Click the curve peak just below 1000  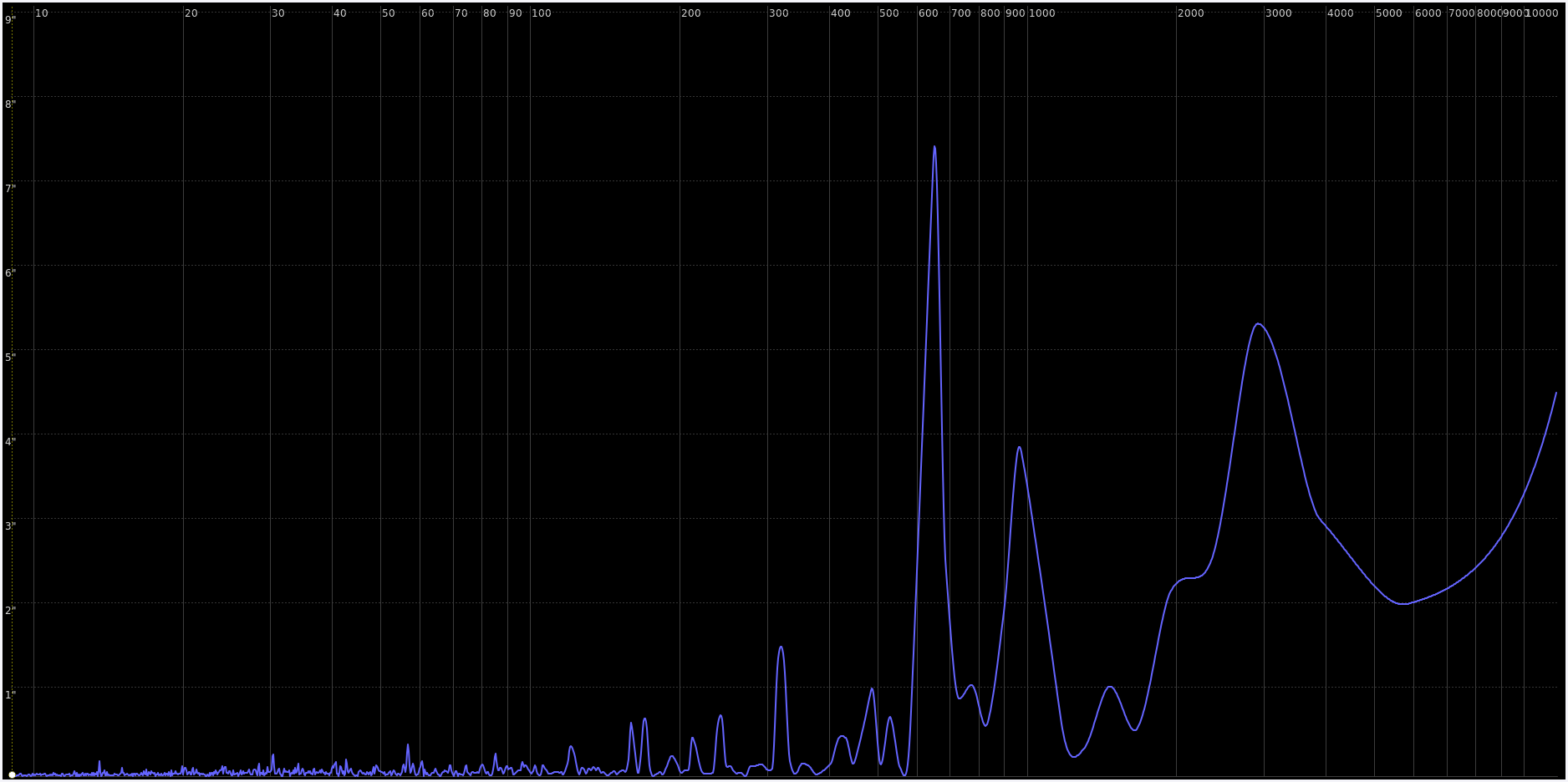(1019, 447)
